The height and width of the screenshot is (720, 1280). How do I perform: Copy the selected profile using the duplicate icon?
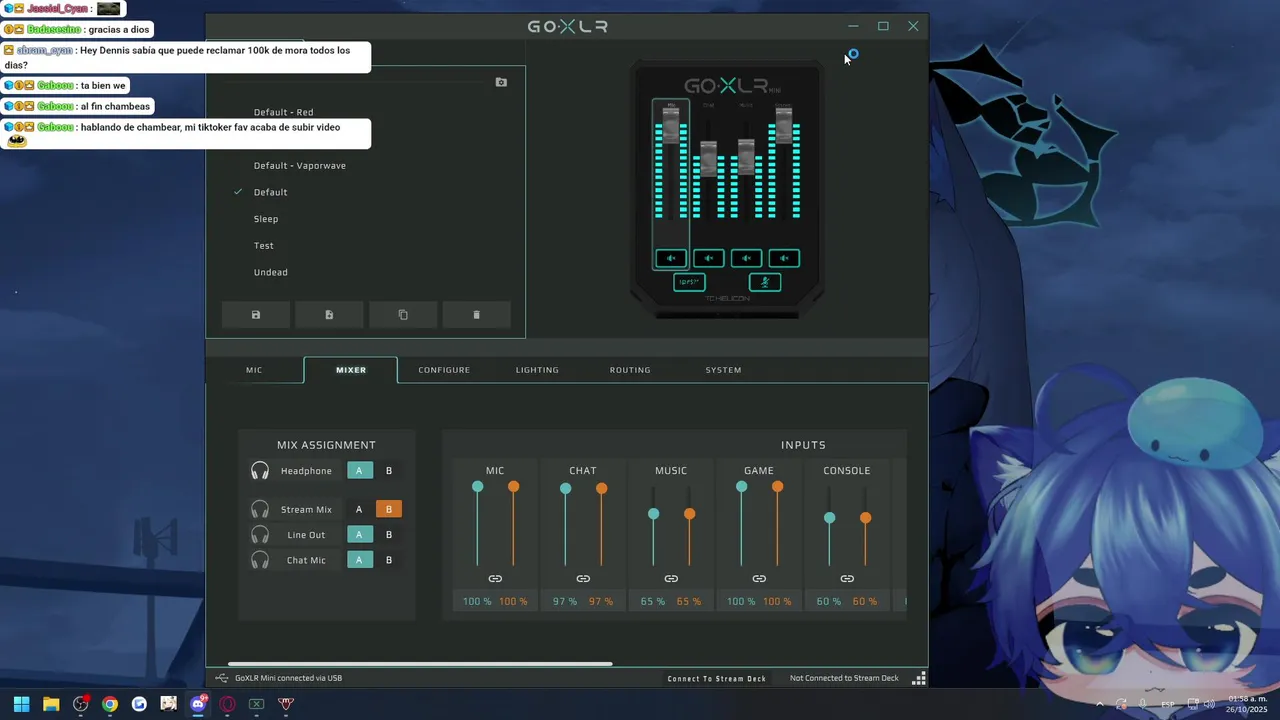click(403, 315)
